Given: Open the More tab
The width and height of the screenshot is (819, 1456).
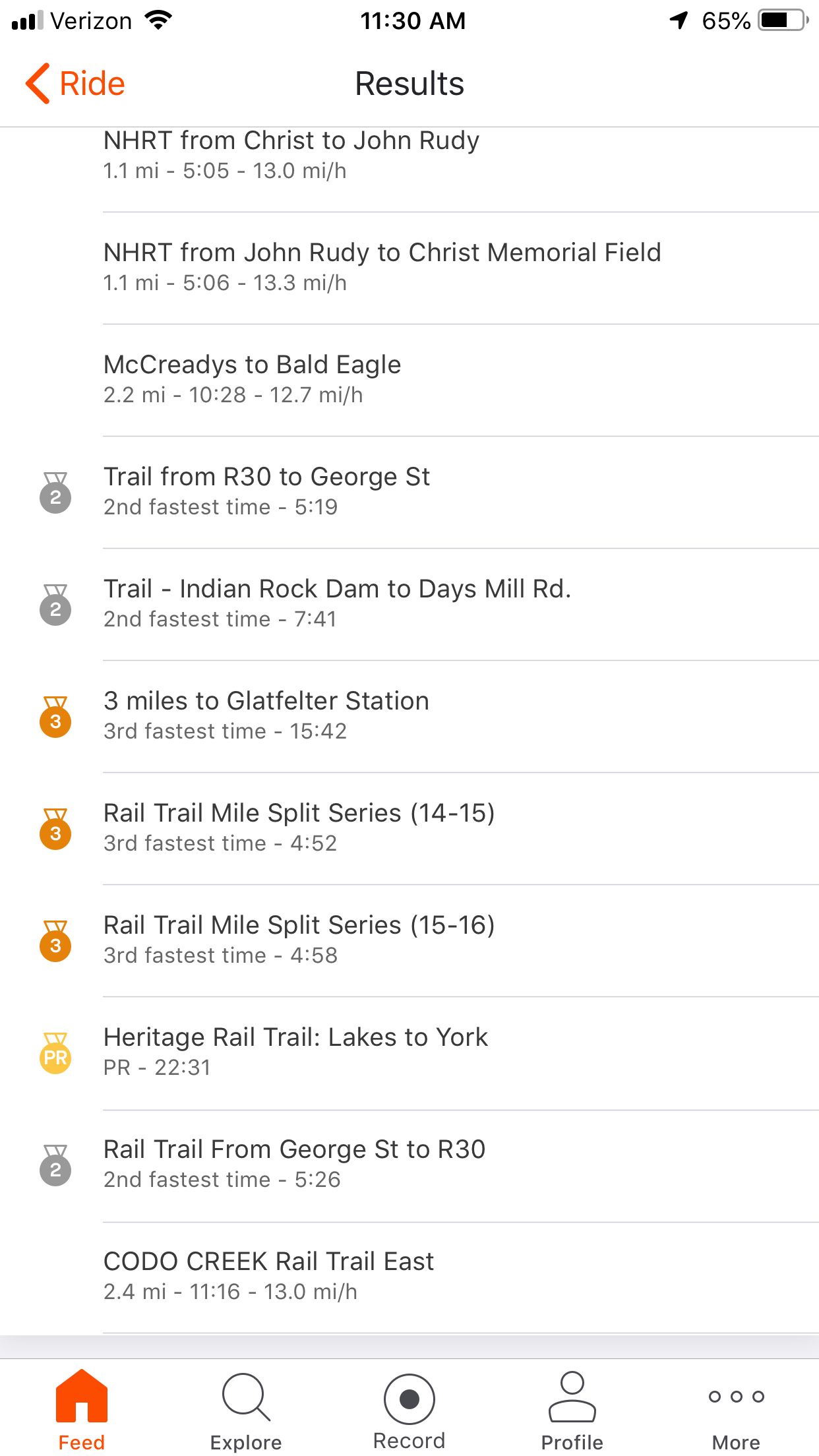Looking at the screenshot, I should point(736,1410).
